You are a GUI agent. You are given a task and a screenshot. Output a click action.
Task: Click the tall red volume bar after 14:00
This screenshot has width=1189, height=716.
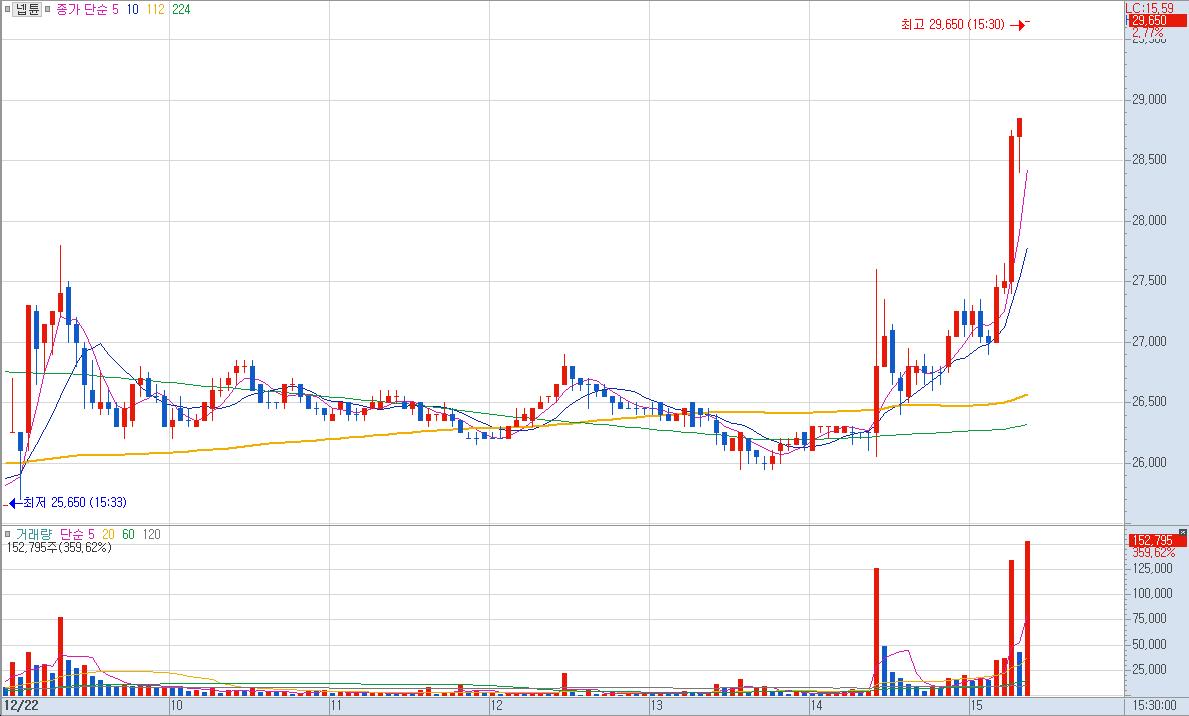[x=876, y=632]
